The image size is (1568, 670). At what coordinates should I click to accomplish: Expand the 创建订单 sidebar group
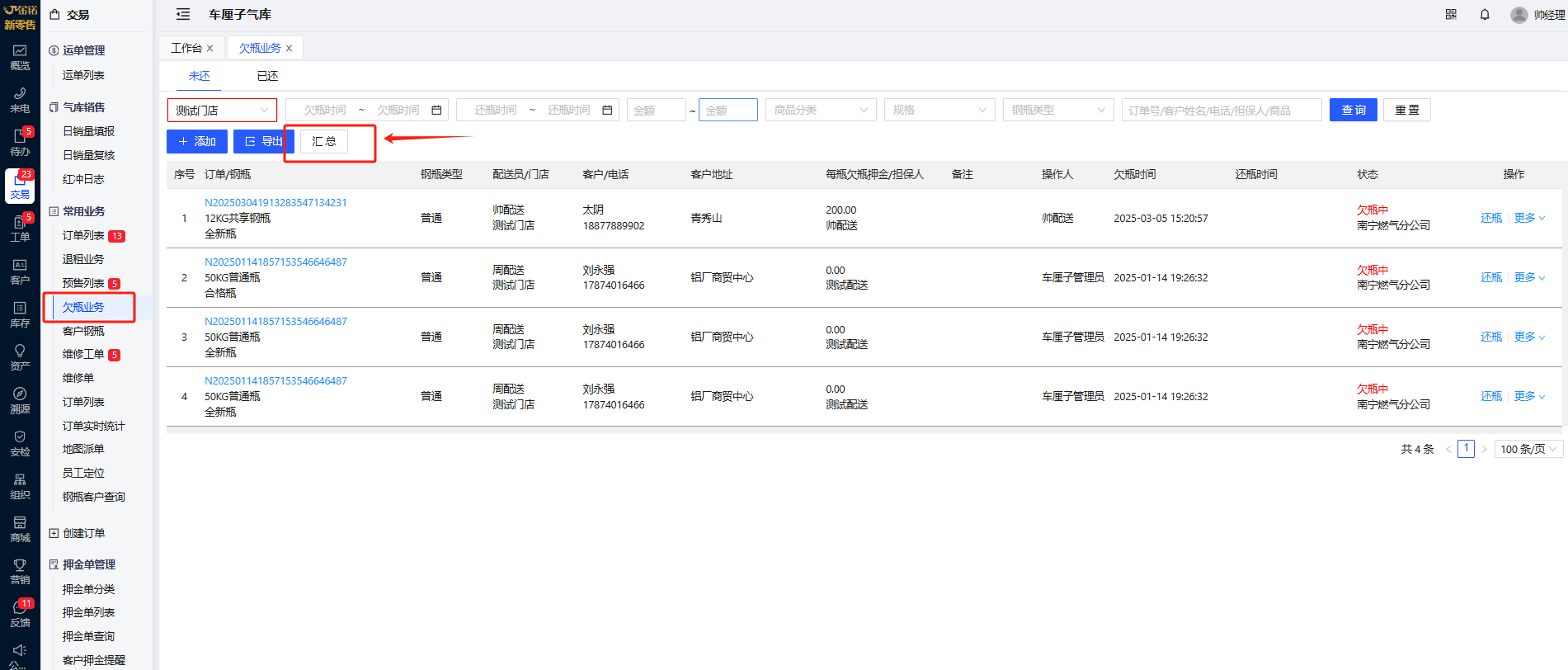pos(83,533)
